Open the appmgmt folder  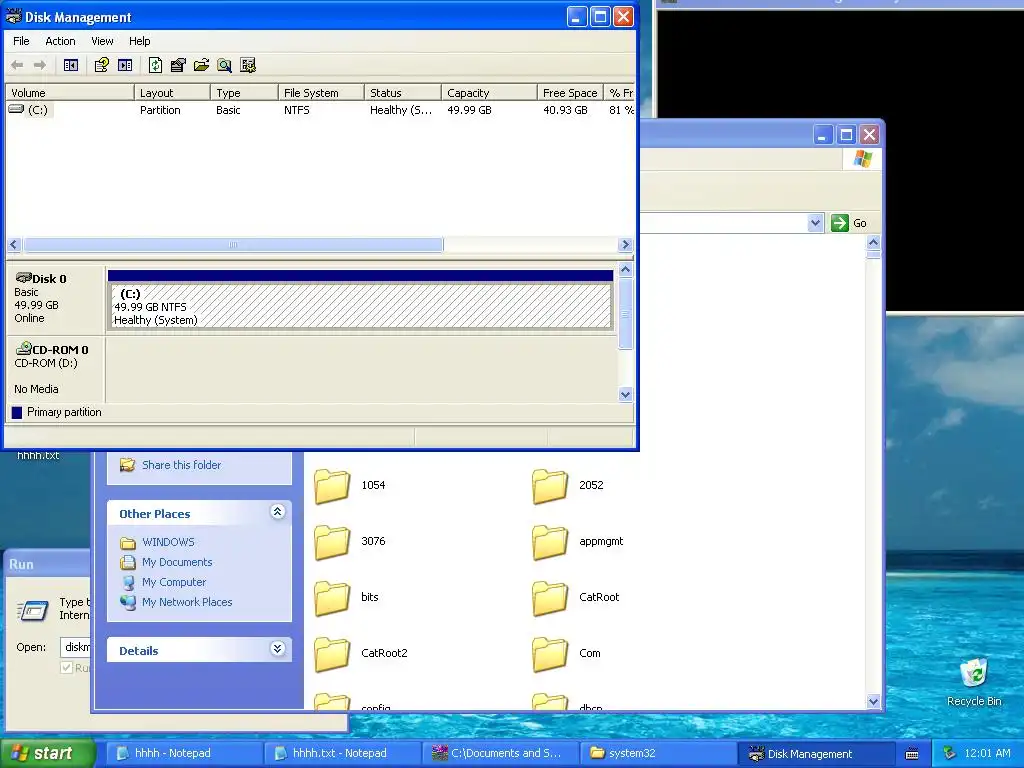click(550, 542)
